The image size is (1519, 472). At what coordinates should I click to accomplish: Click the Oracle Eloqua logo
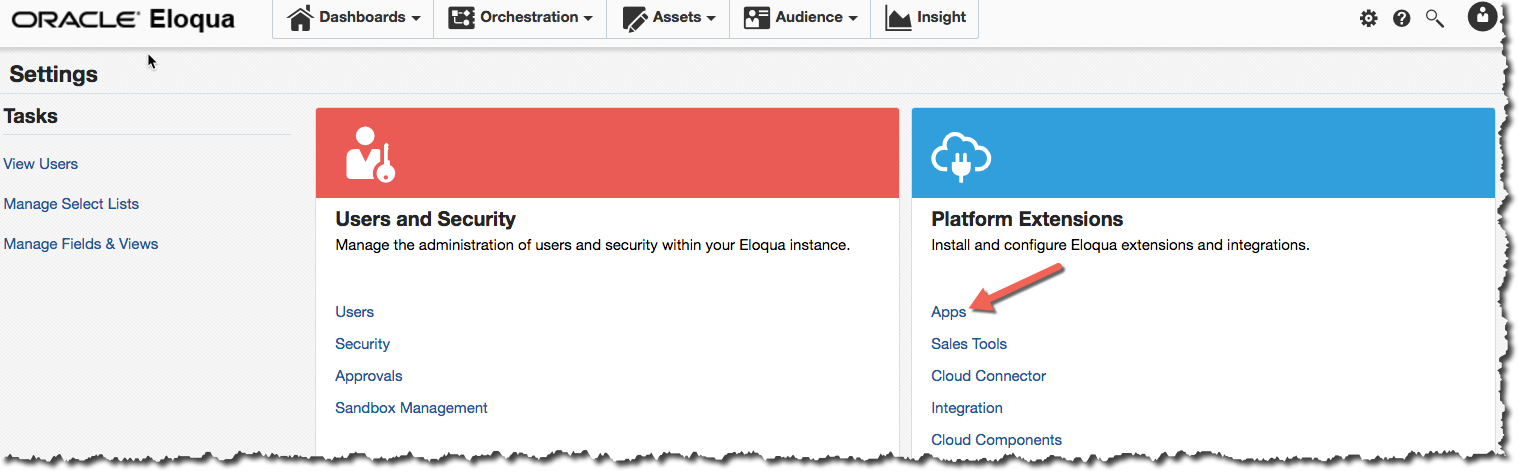[x=123, y=19]
